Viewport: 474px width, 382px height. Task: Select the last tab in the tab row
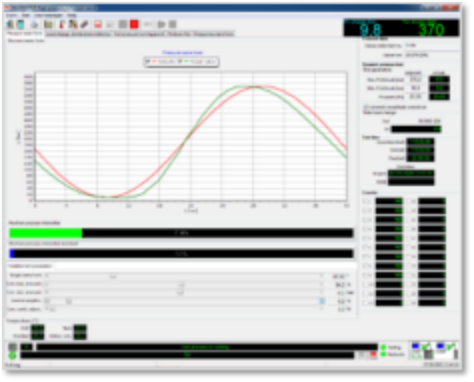pyautogui.click(x=213, y=34)
